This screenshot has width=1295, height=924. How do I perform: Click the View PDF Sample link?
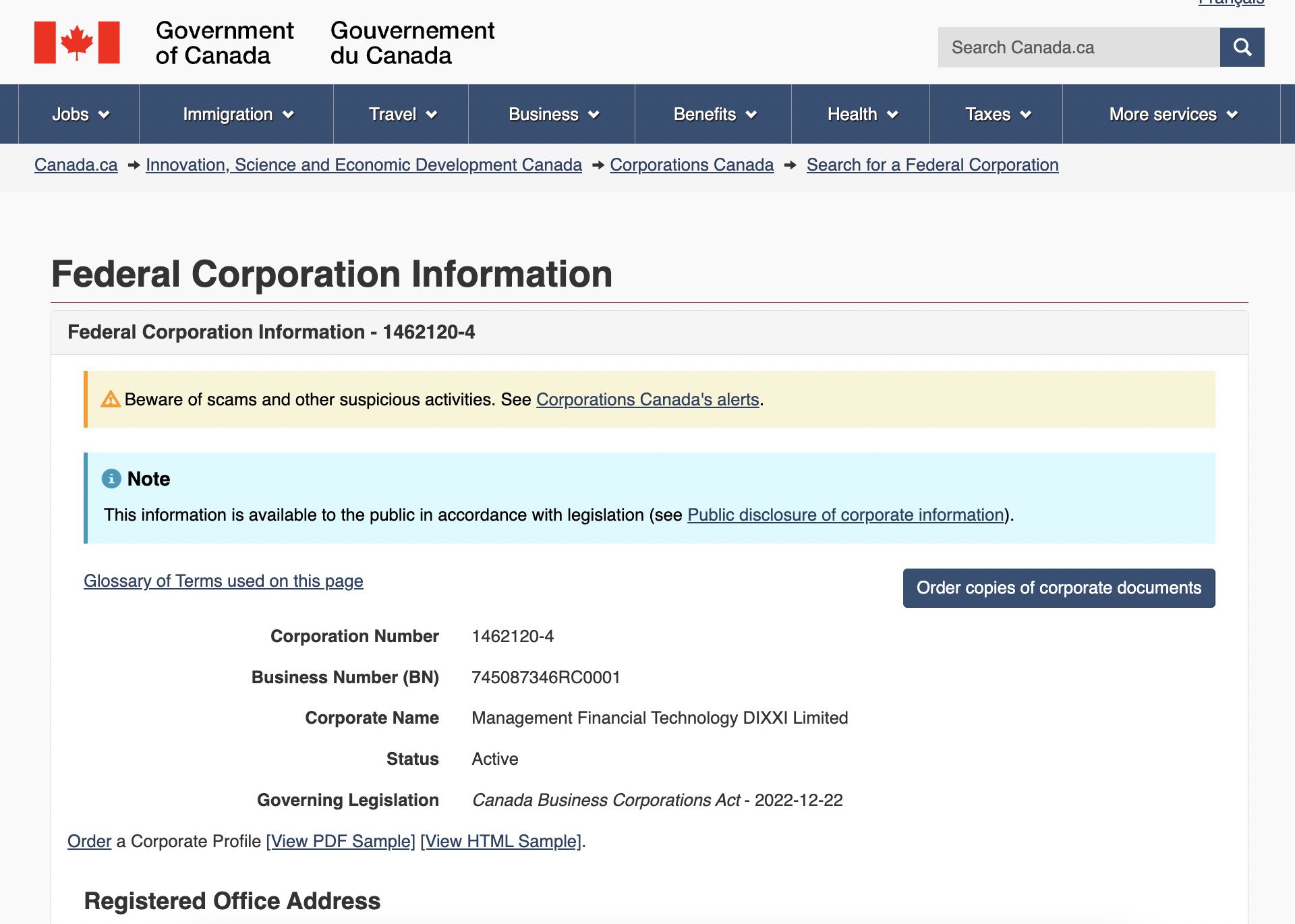coord(340,841)
